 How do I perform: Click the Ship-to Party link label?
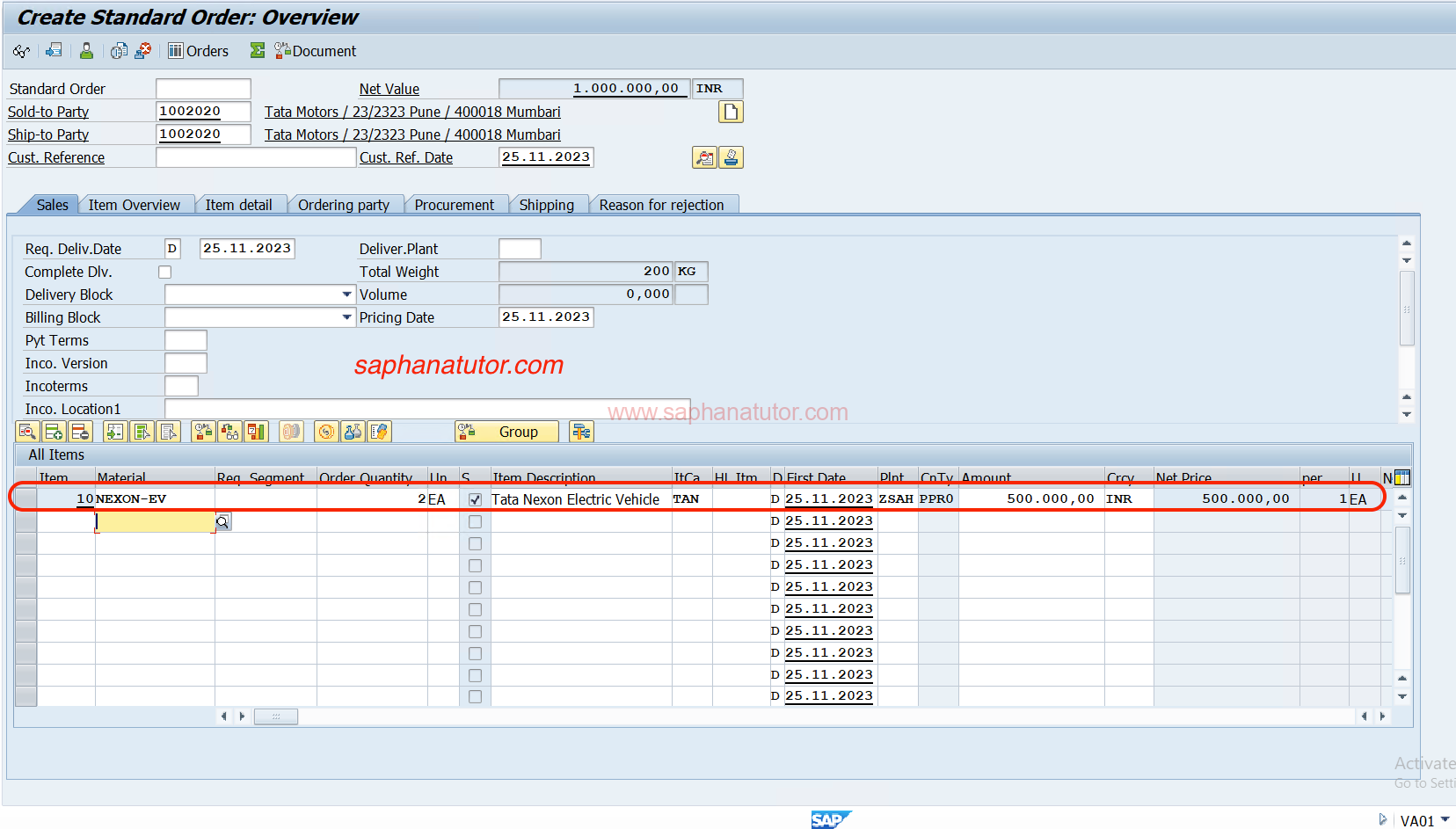48,135
